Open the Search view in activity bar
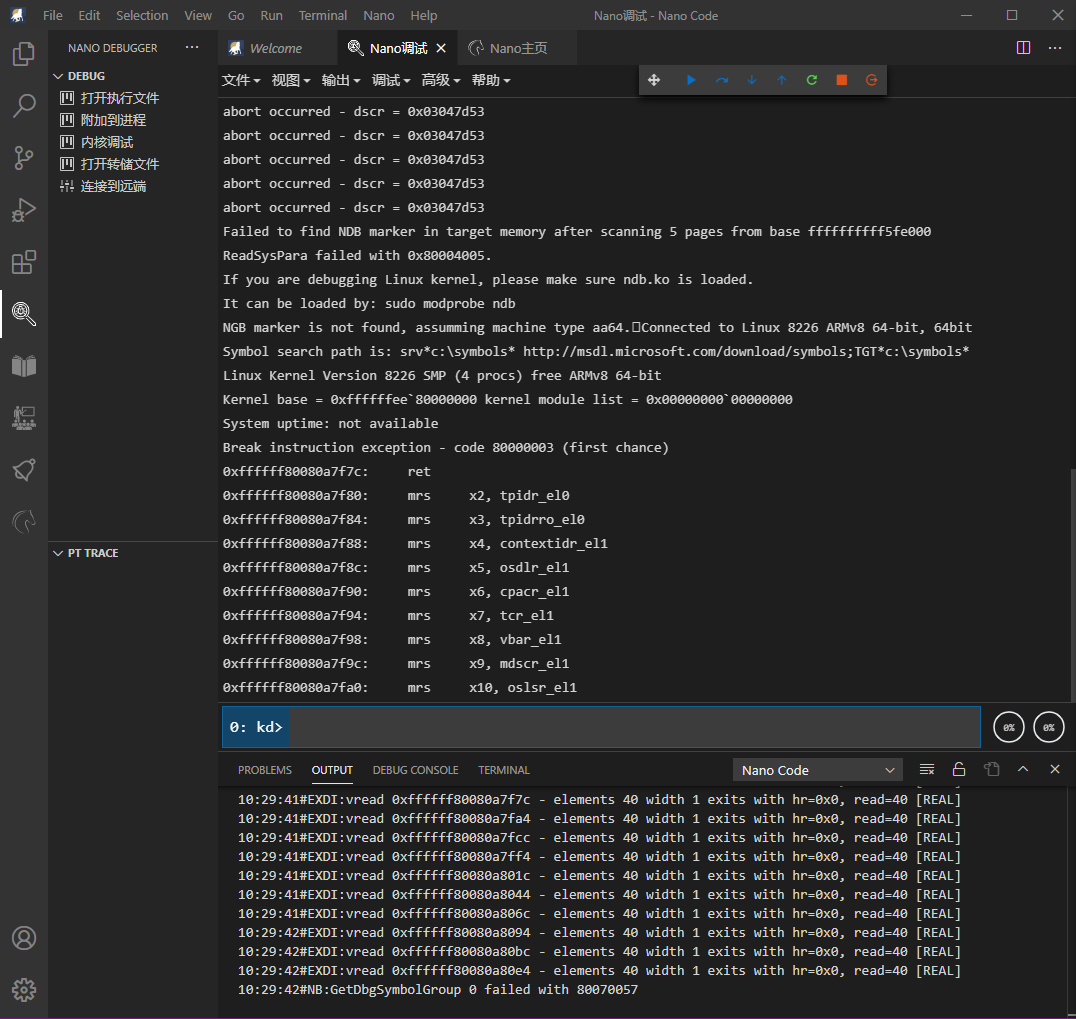Viewport: 1076px width, 1019px height. click(24, 106)
